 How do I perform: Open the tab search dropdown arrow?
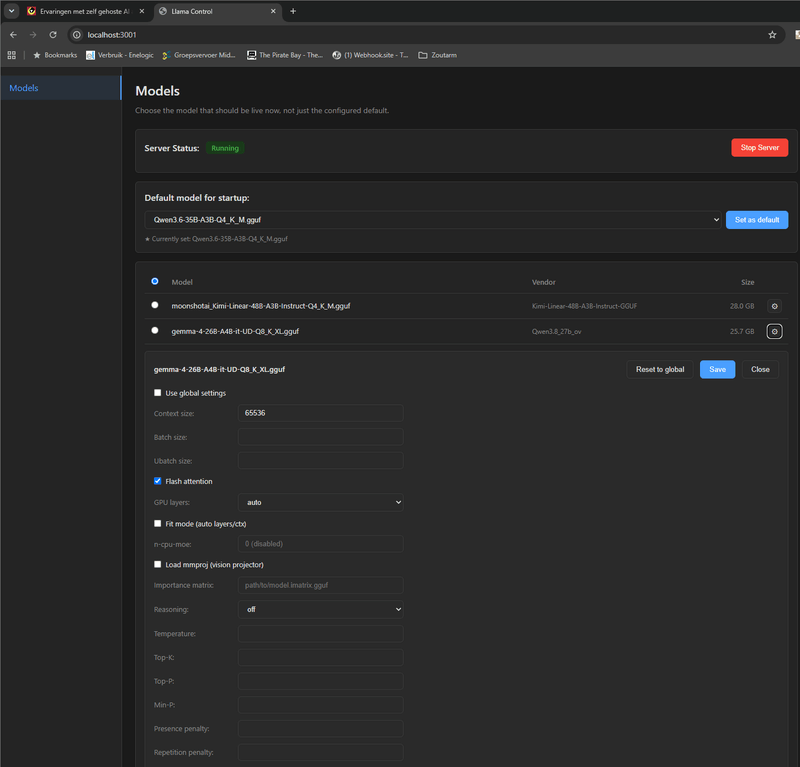click(x=11, y=11)
